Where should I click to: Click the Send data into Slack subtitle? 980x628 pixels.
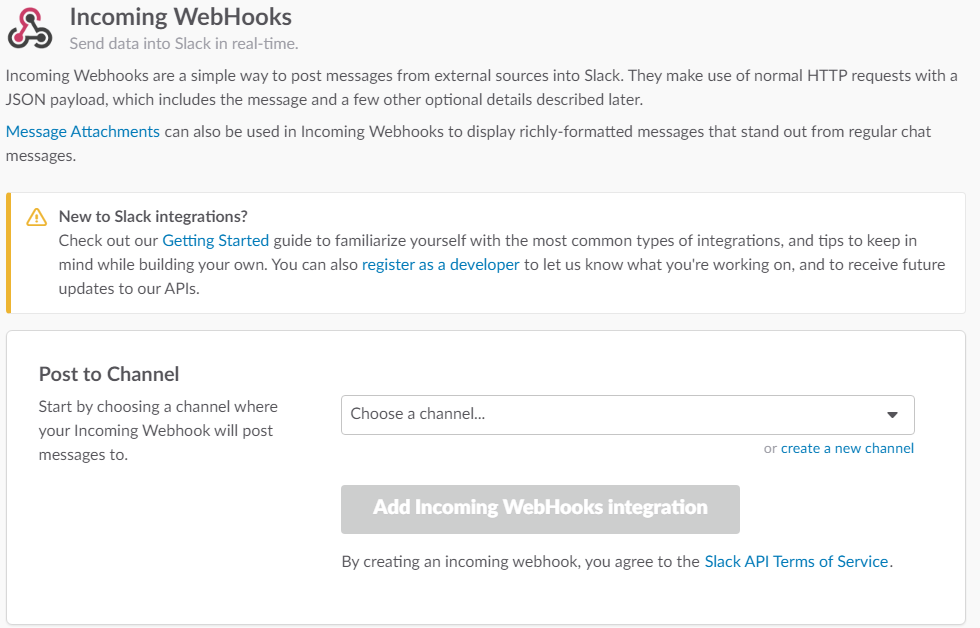click(x=184, y=44)
